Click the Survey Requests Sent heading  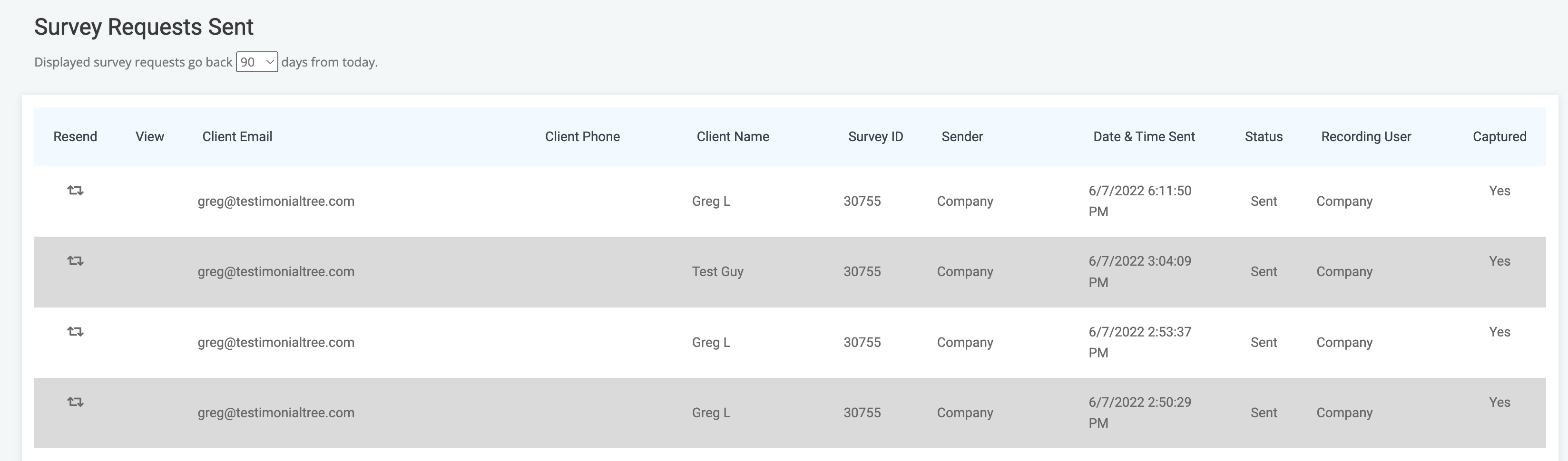[x=144, y=28]
